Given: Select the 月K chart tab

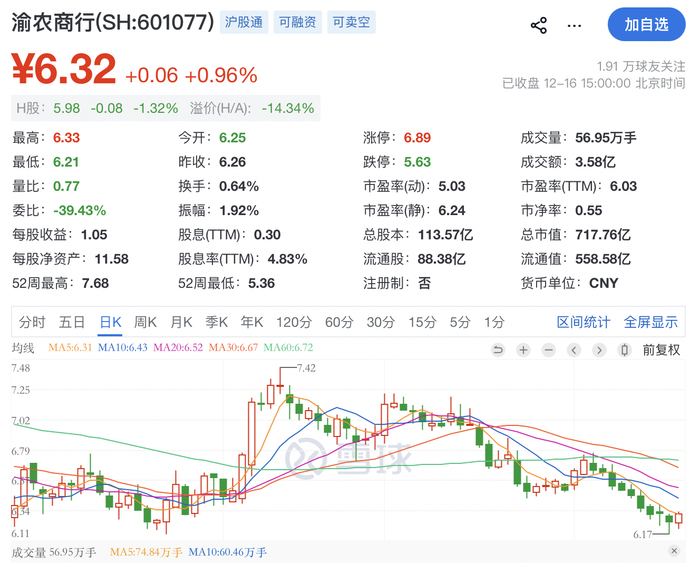Looking at the screenshot, I should pyautogui.click(x=181, y=322).
